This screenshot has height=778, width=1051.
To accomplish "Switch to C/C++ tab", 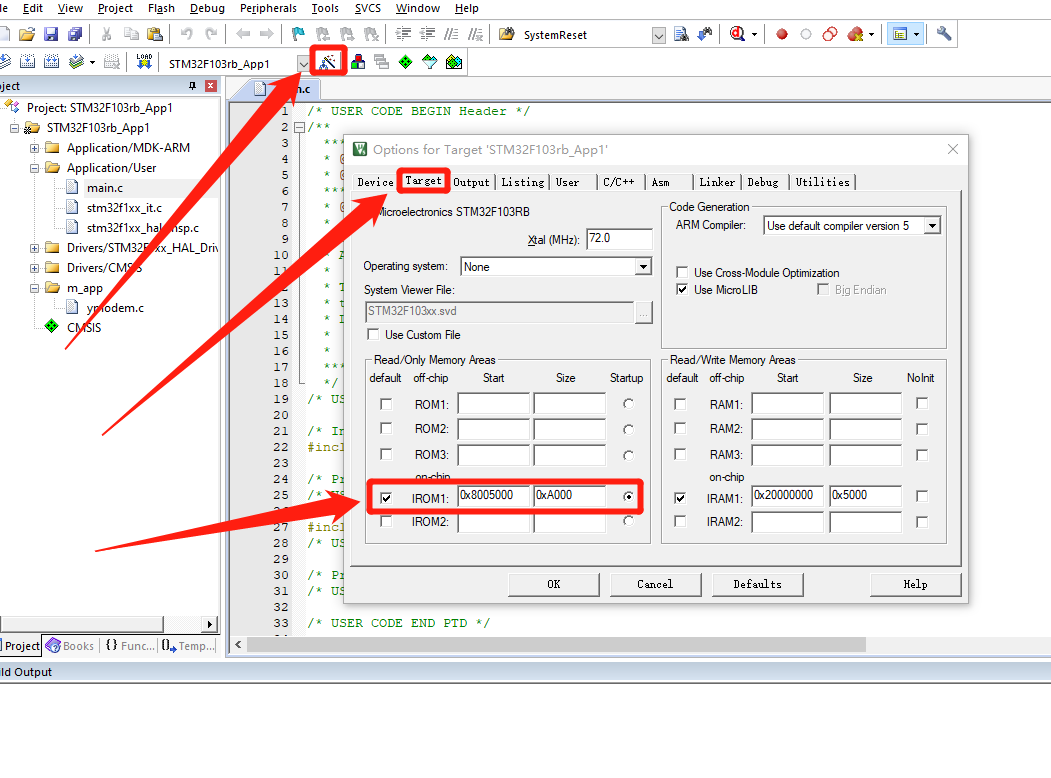I will click(x=619, y=182).
